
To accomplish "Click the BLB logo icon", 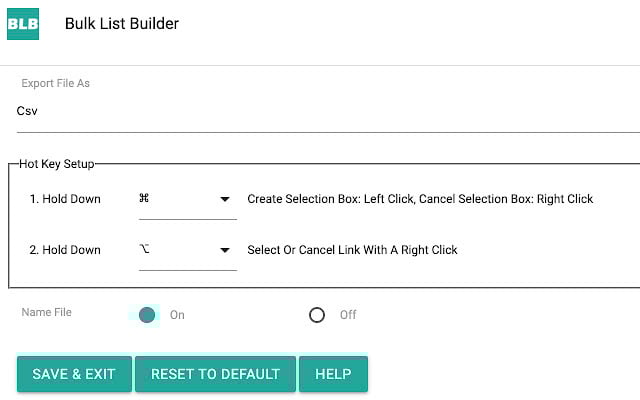I will pos(23,24).
